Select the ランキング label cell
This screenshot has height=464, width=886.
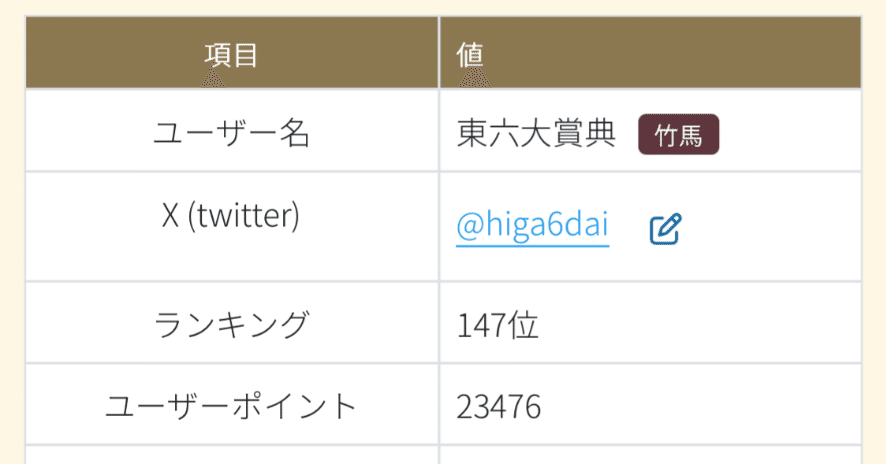coord(231,325)
